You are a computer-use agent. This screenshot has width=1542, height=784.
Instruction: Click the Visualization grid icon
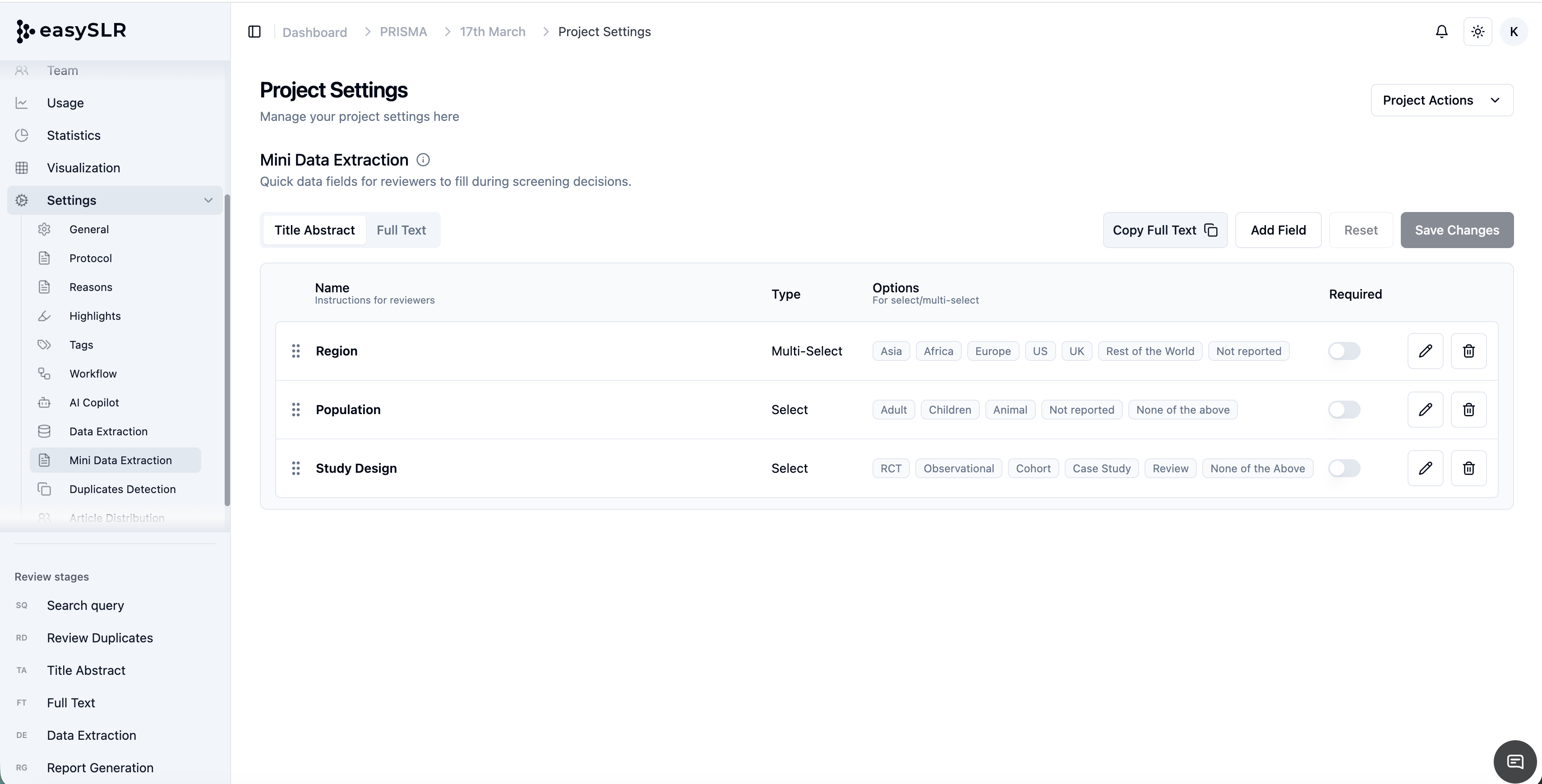click(22, 167)
